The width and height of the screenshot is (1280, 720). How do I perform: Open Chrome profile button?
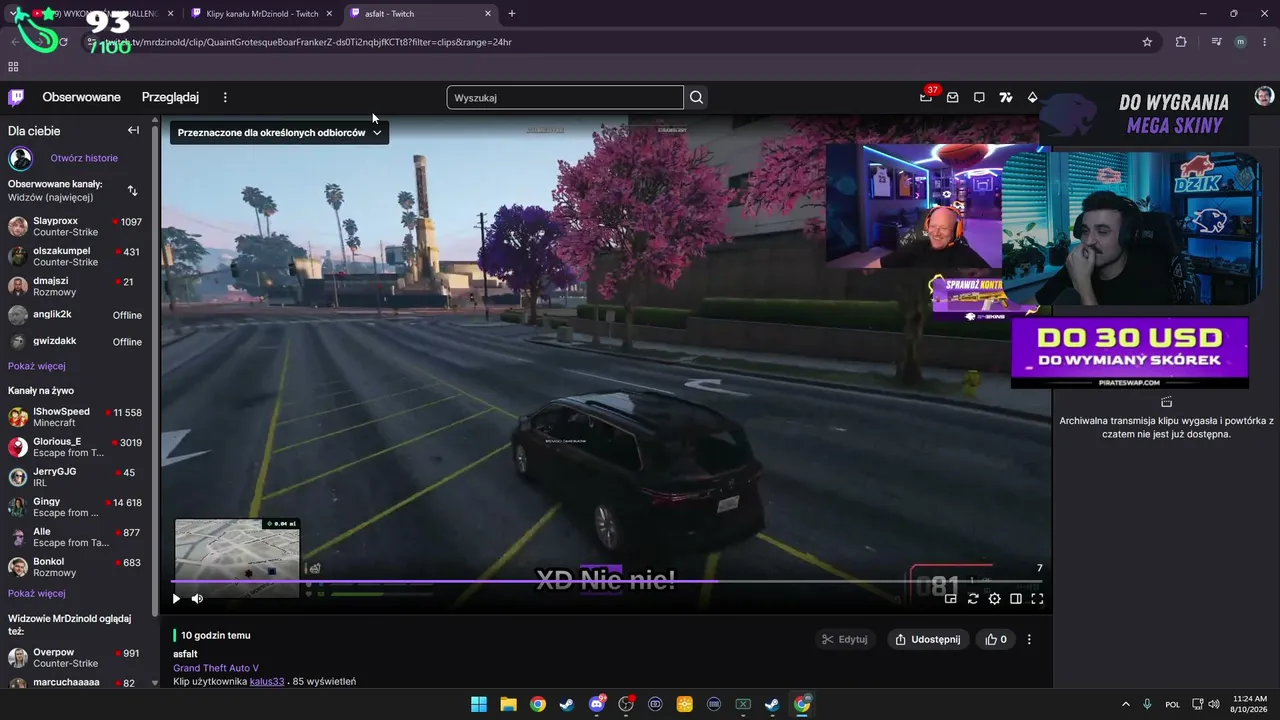pyautogui.click(x=1240, y=42)
